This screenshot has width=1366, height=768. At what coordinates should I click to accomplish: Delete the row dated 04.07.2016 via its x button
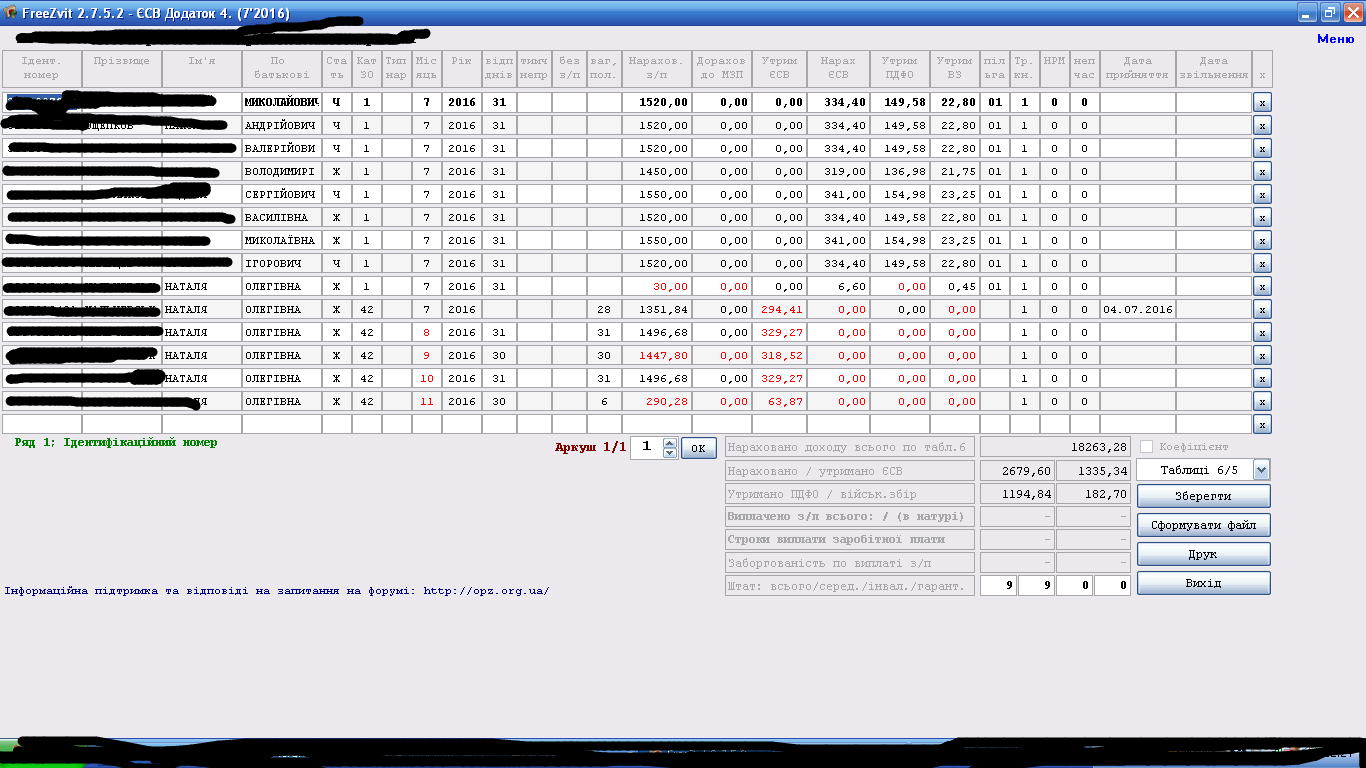pos(1262,309)
